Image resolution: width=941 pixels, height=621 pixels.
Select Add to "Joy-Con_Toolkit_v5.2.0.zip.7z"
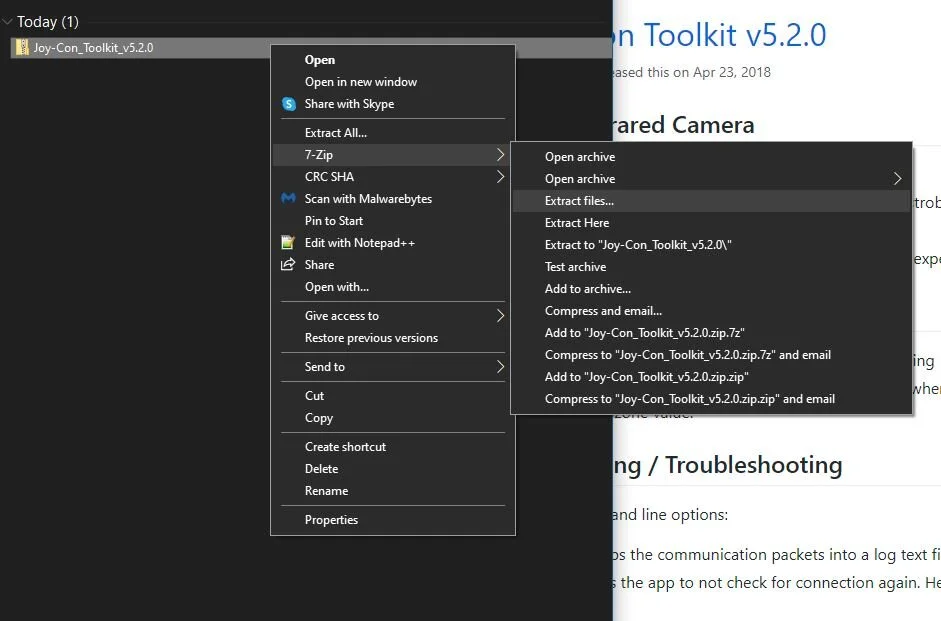(711, 333)
